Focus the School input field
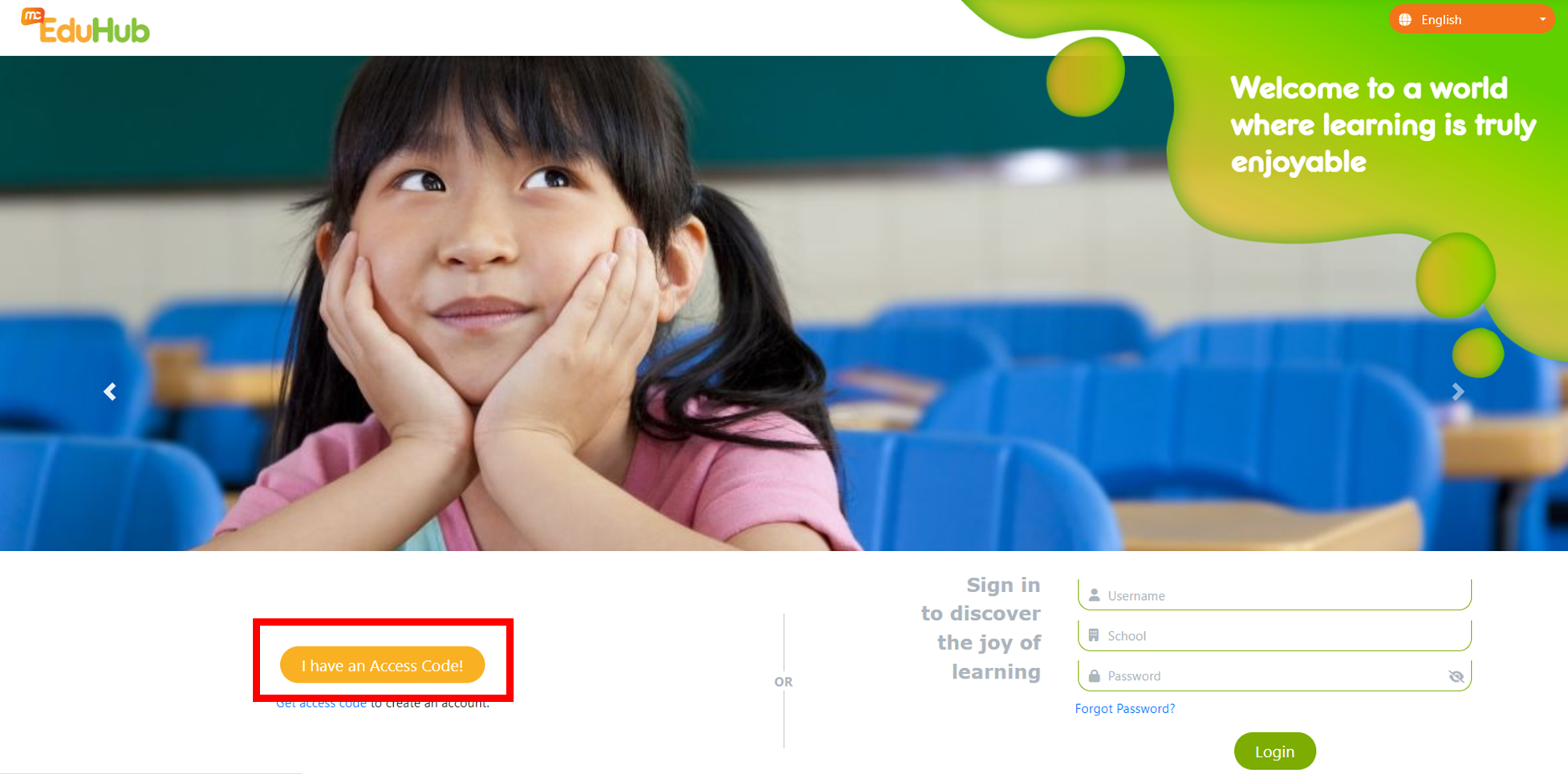This screenshot has width=1568, height=774. 1274,635
